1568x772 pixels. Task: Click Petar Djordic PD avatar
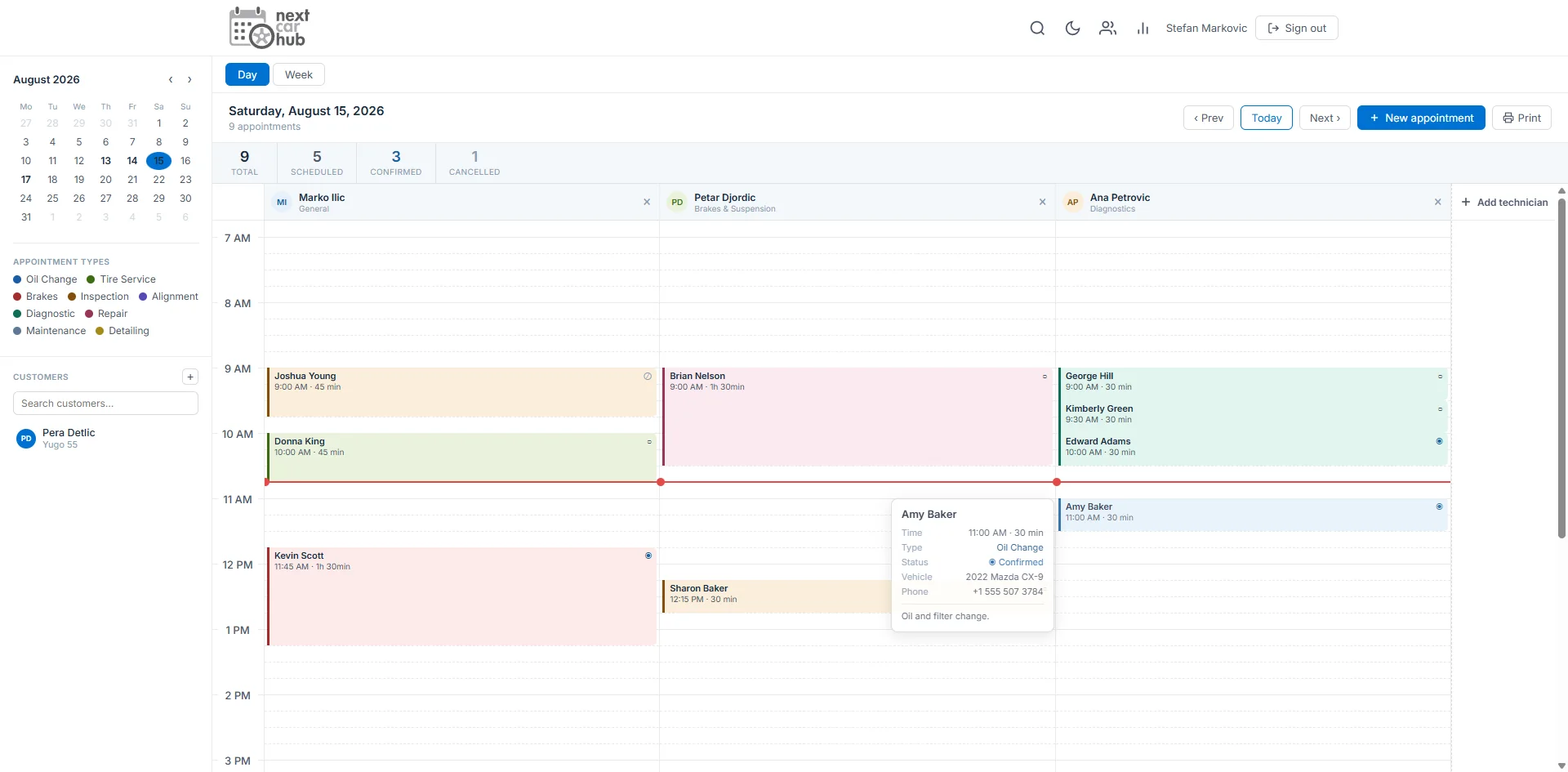coord(677,202)
